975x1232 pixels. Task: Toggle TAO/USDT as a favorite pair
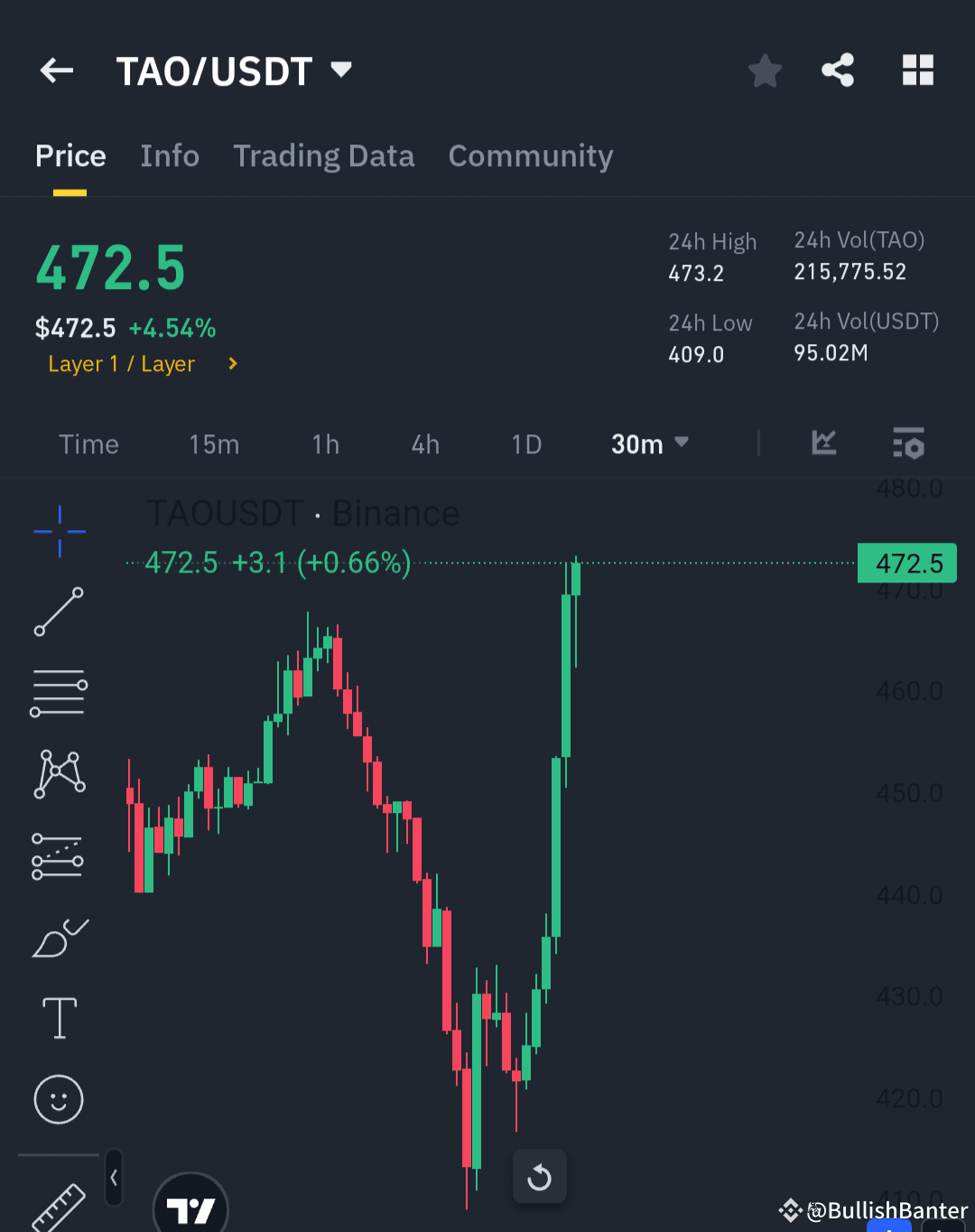click(x=765, y=70)
